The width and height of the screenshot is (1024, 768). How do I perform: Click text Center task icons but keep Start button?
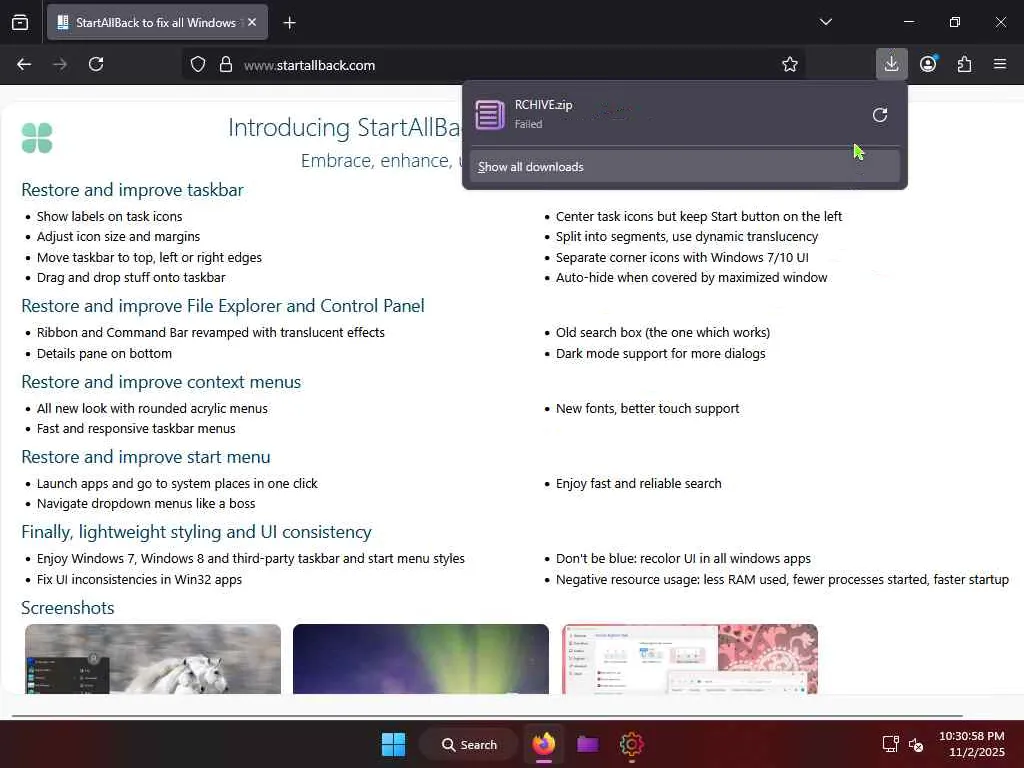[x=699, y=217]
